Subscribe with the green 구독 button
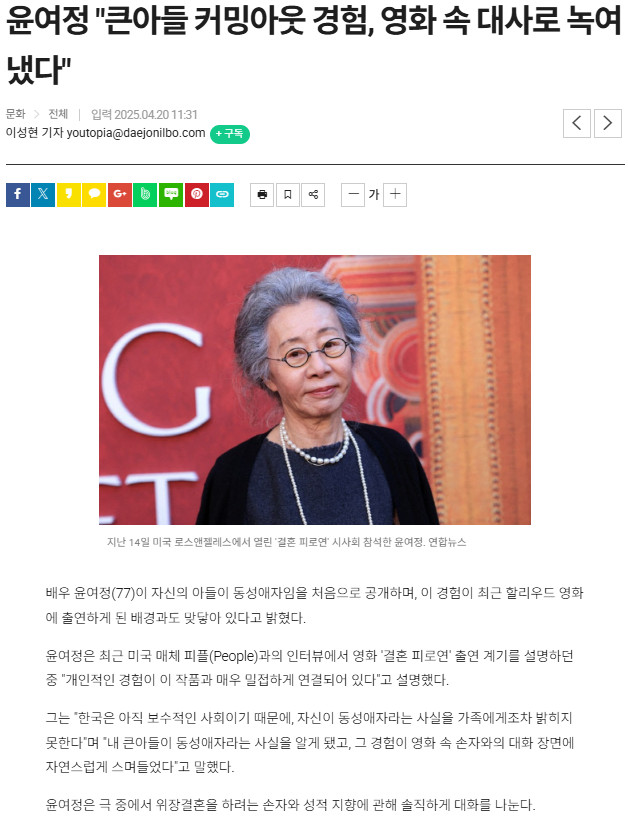Image resolution: width=628 pixels, height=822 pixels. click(x=230, y=134)
